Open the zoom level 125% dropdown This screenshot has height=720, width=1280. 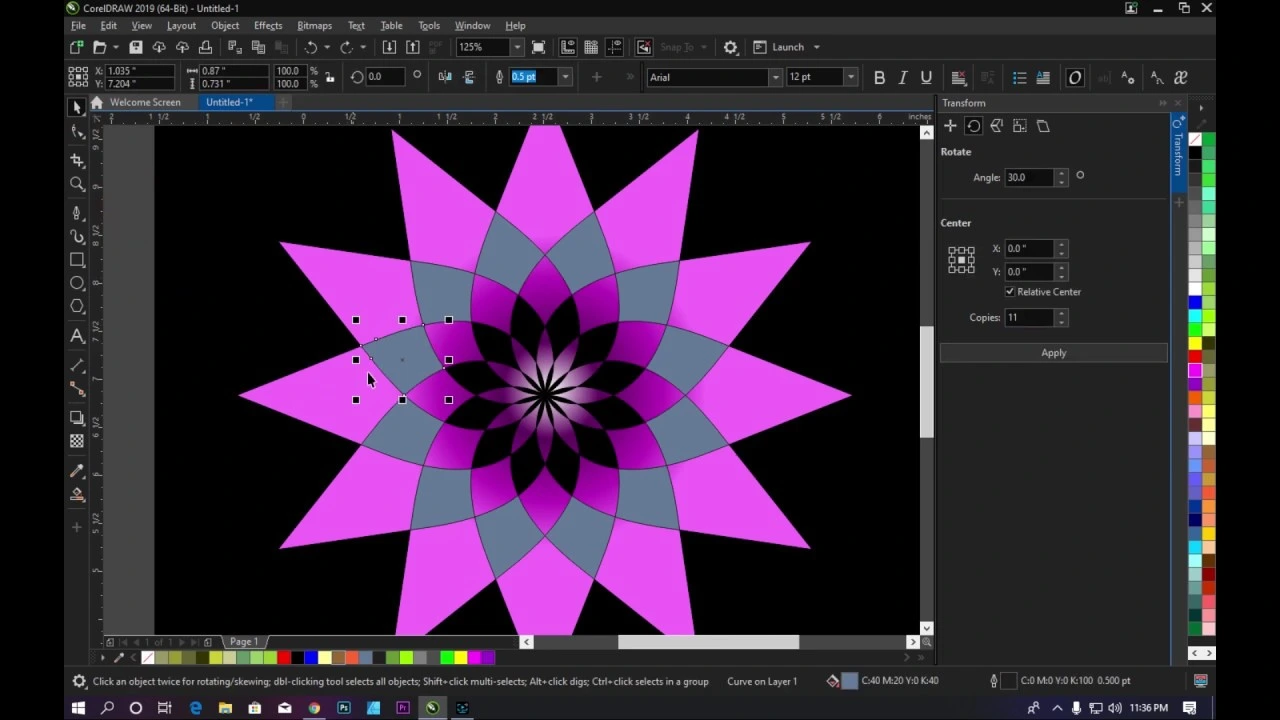click(517, 47)
